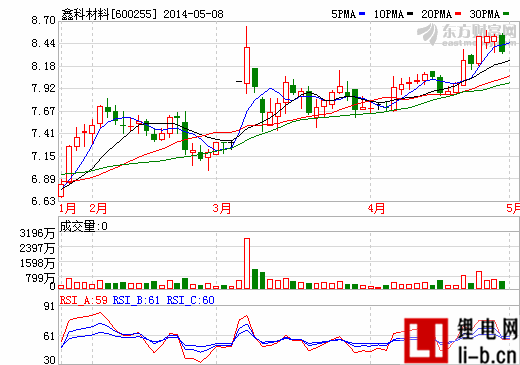The image size is (520, 365).
Task: Click the 5PMA blue legend swatch
Action: coord(362,14)
